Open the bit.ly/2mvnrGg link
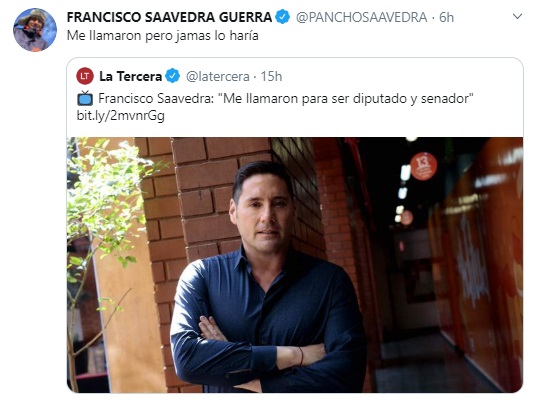 point(121,115)
